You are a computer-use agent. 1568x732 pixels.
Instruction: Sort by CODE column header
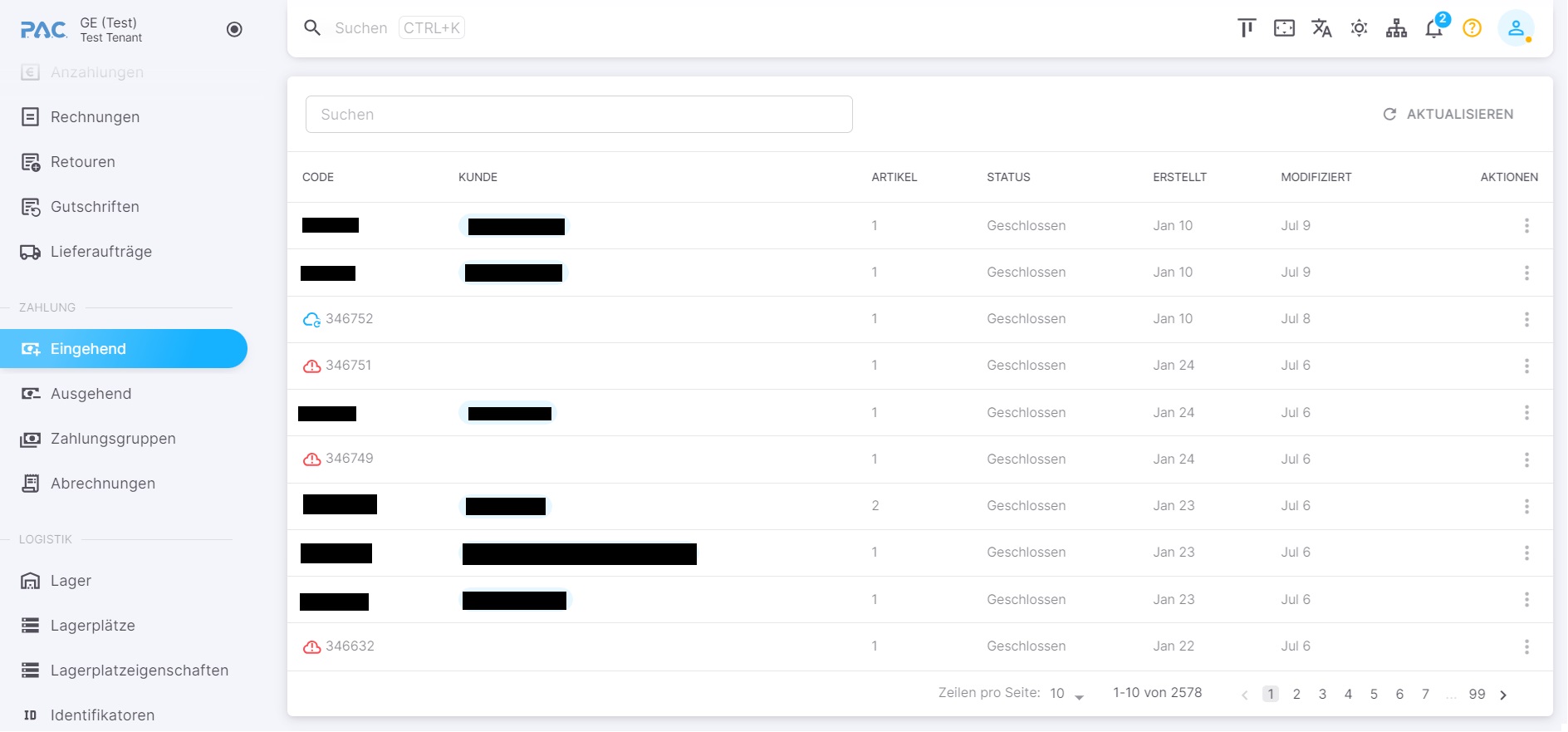[x=318, y=177]
